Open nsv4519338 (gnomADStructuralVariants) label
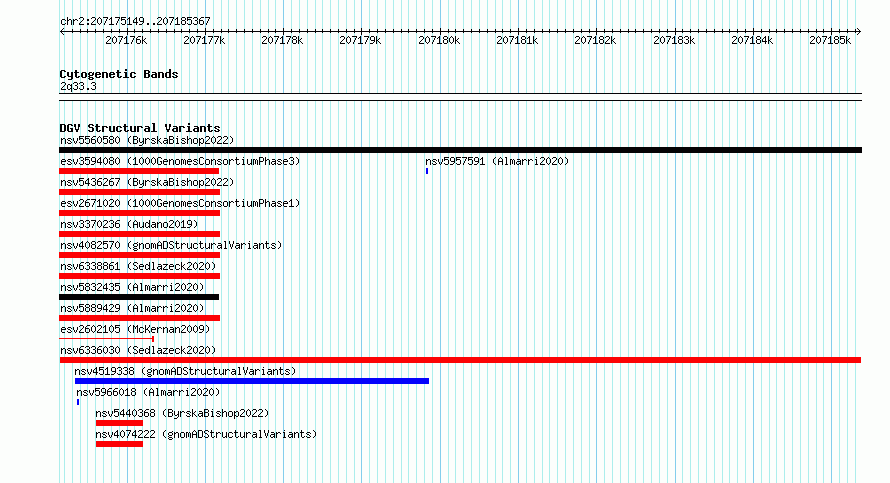890x483 pixels. 185,371
